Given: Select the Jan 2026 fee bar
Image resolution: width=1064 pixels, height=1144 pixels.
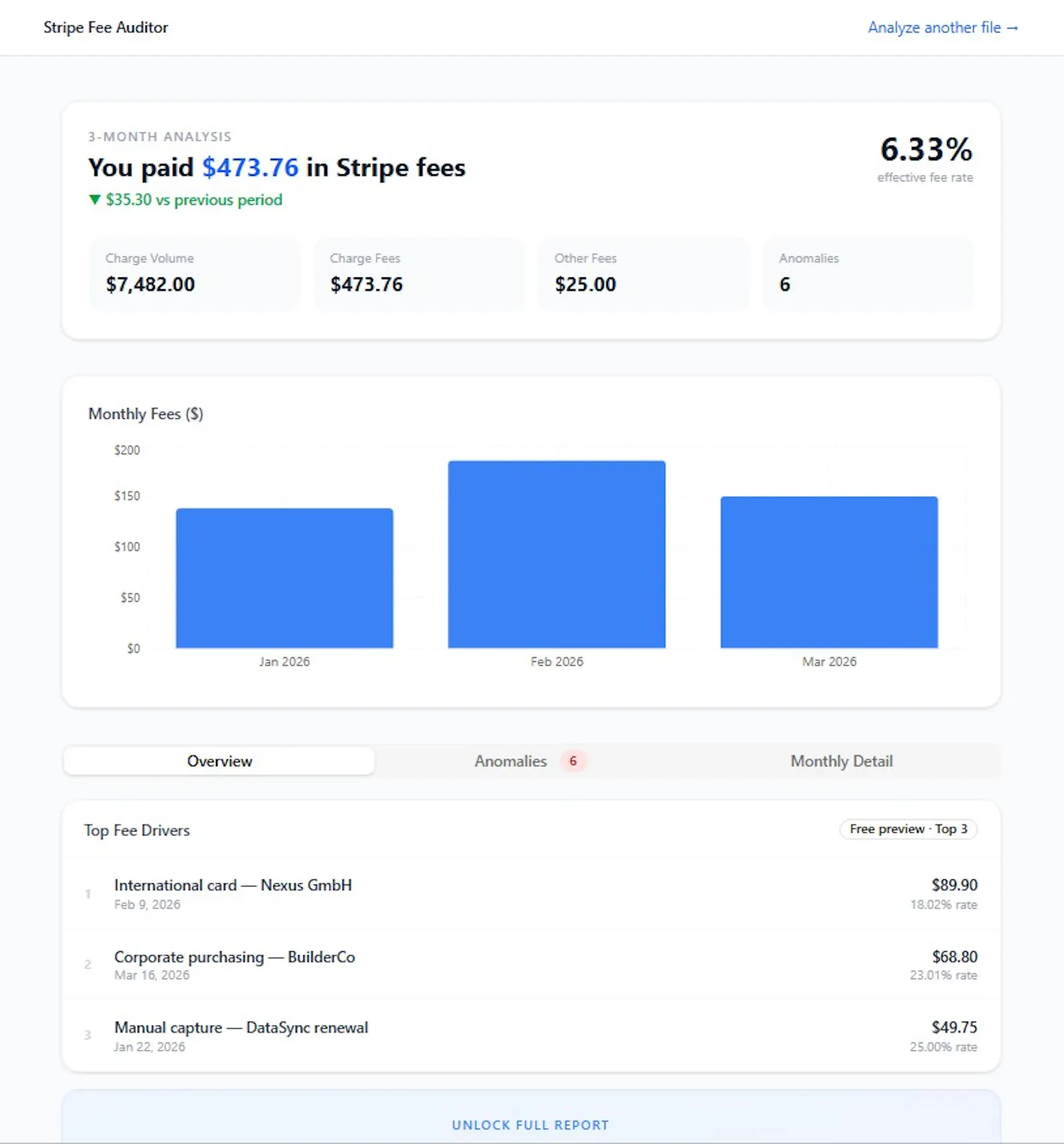Looking at the screenshot, I should 285,578.
